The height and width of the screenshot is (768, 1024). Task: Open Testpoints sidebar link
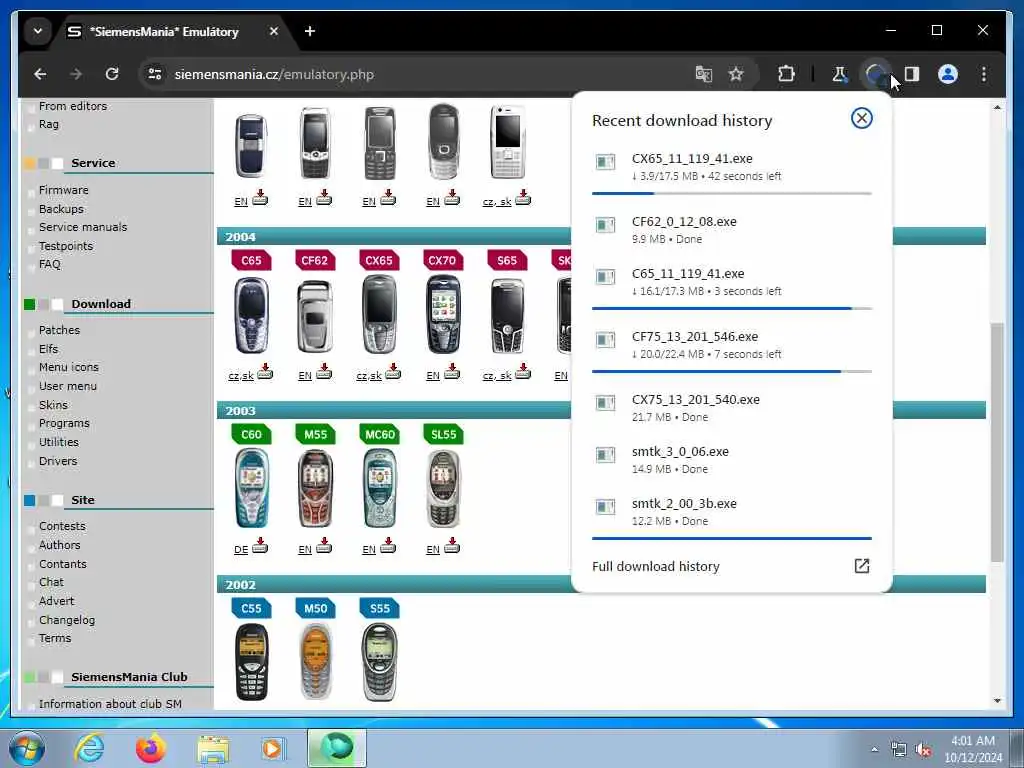(66, 246)
